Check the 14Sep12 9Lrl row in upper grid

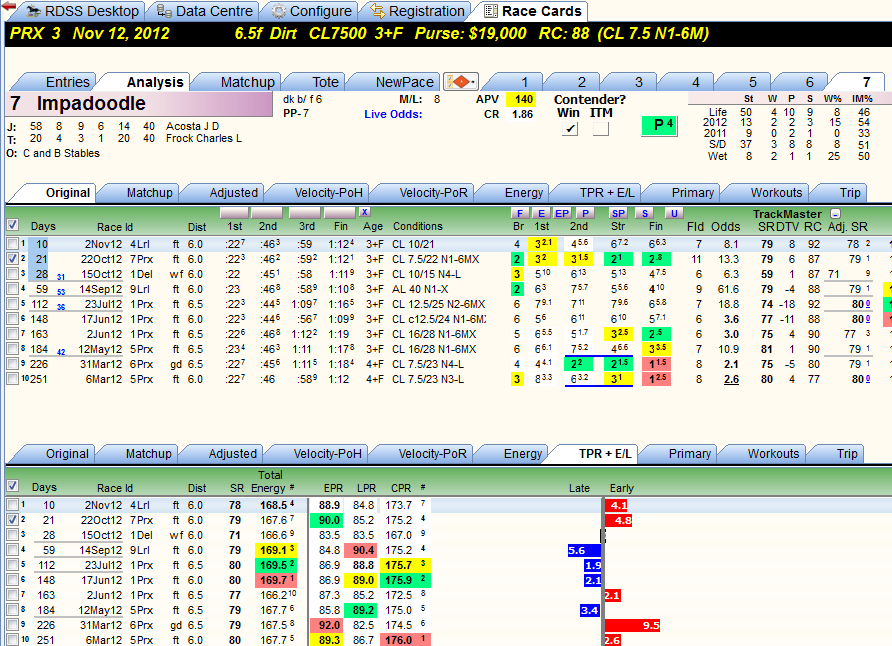tap(13, 289)
